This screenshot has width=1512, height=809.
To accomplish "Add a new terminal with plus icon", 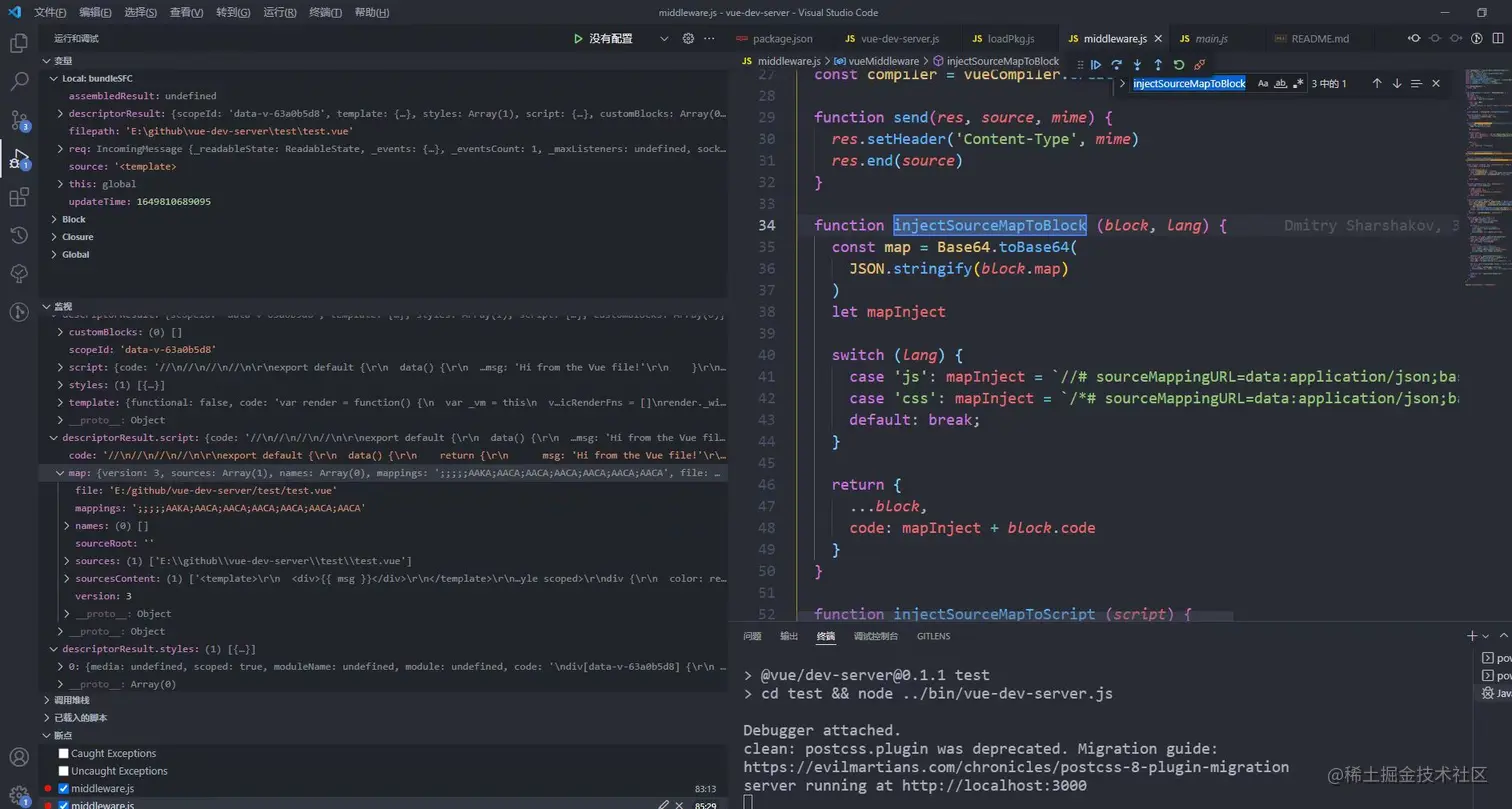I will (1472, 636).
